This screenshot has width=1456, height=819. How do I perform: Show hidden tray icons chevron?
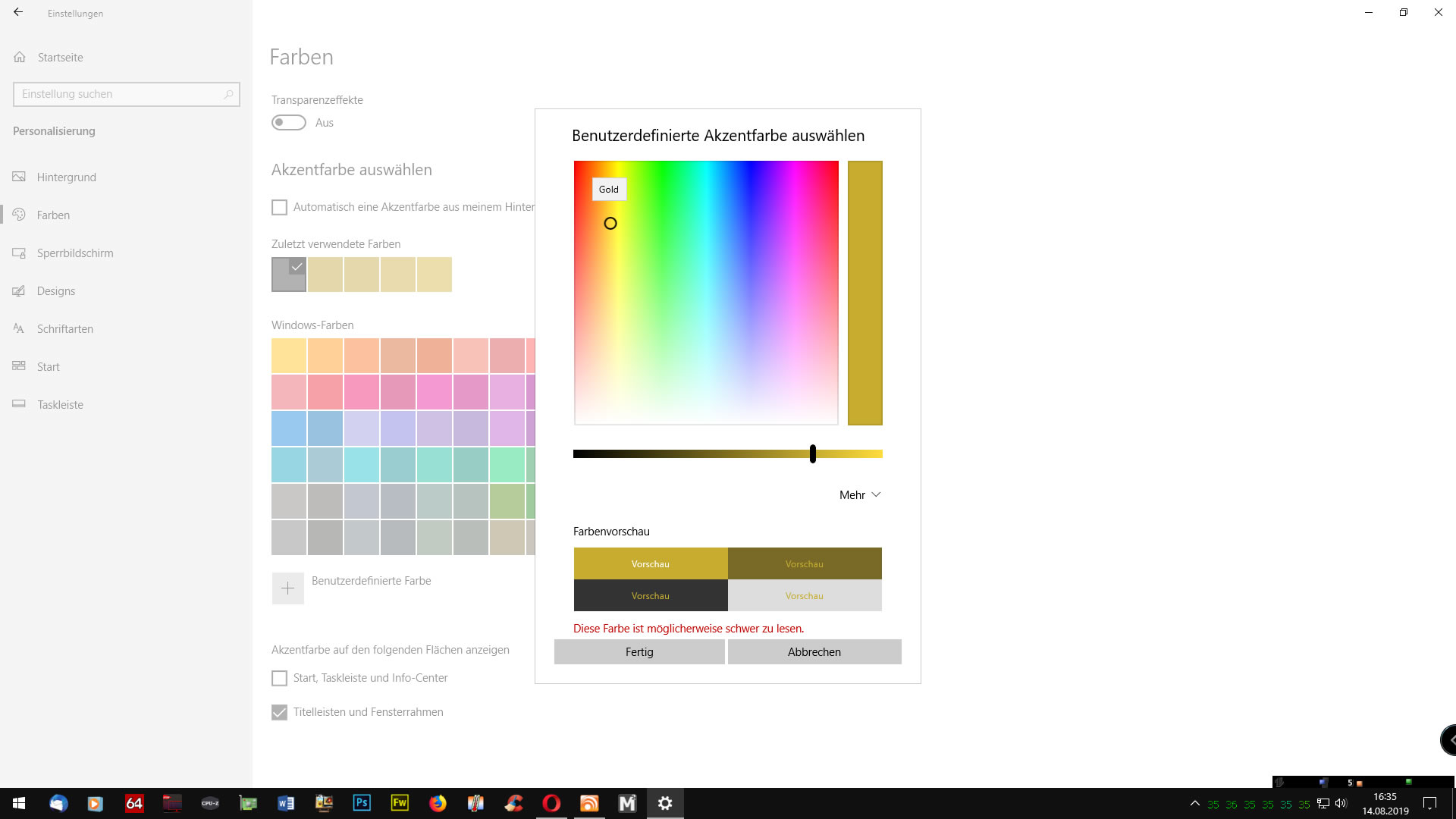coord(1194,804)
